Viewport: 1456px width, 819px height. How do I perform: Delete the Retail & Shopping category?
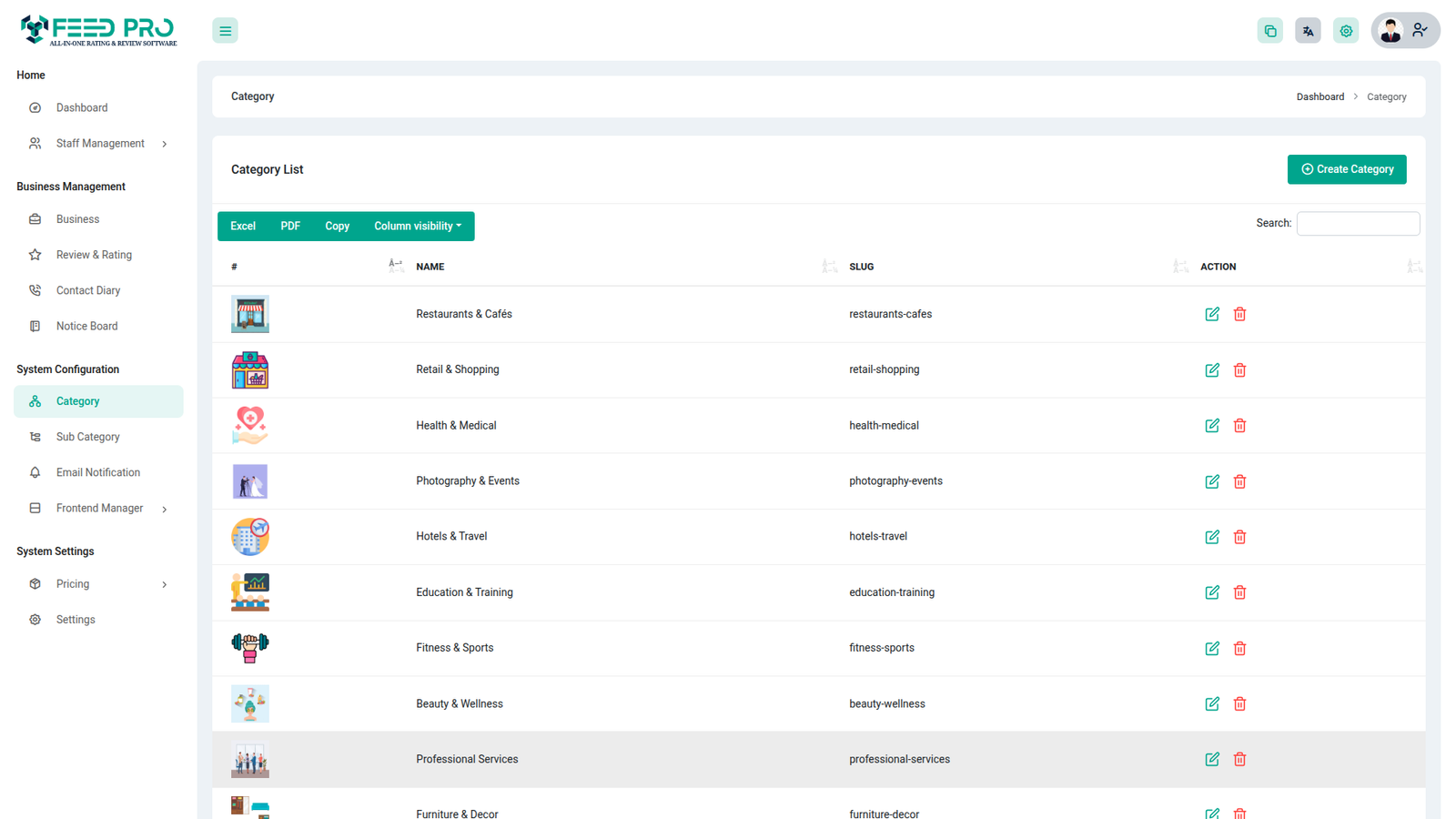click(x=1239, y=370)
